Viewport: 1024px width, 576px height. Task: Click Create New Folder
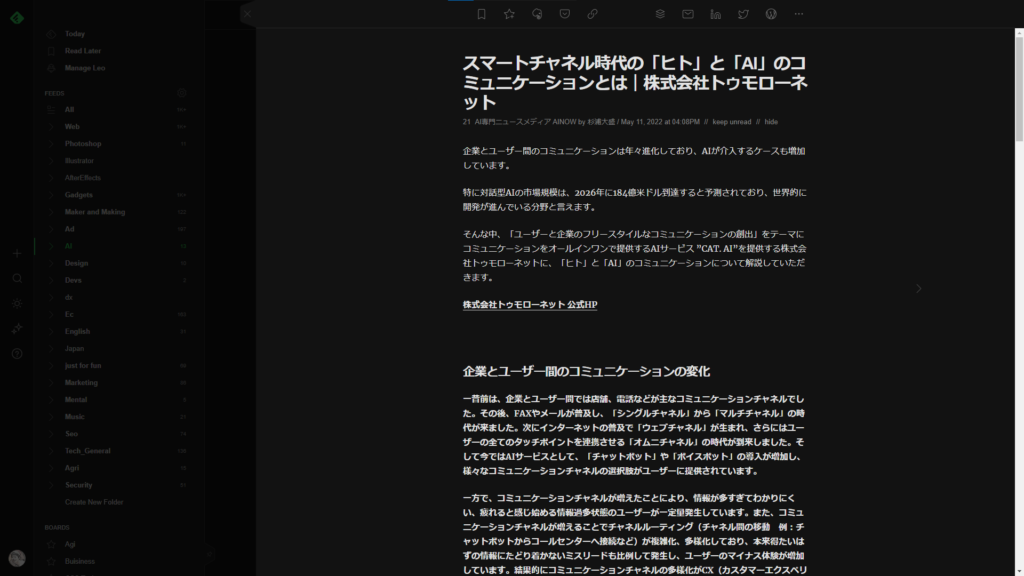pyautogui.click(x=94, y=502)
